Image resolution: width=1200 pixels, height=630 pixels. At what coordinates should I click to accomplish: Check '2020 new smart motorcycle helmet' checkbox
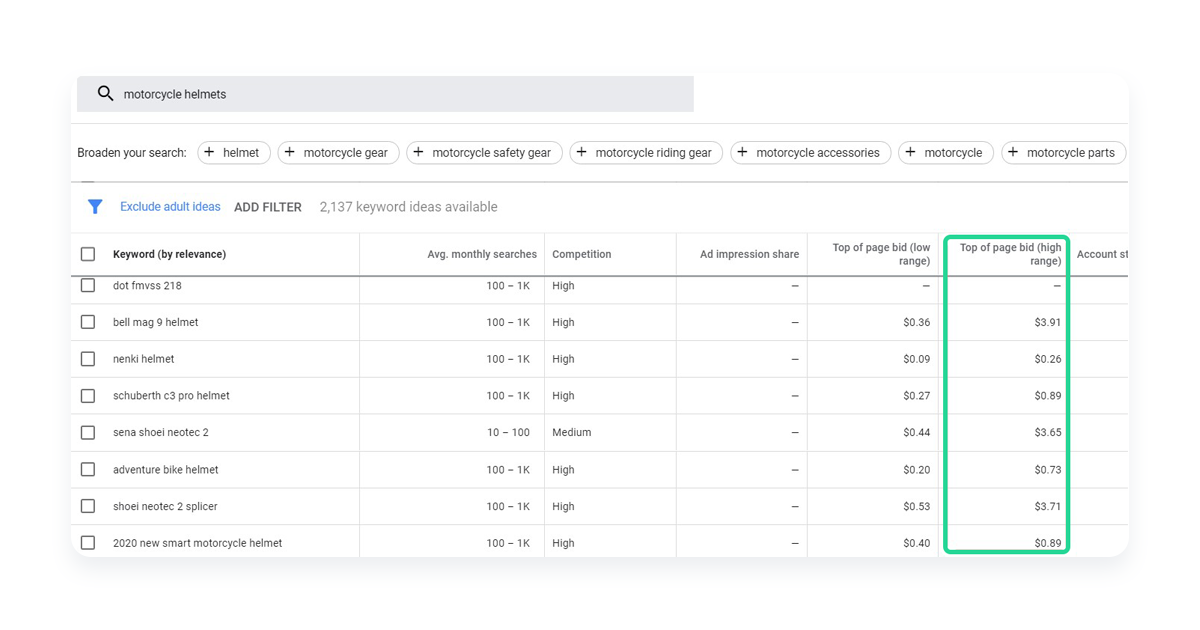88,543
